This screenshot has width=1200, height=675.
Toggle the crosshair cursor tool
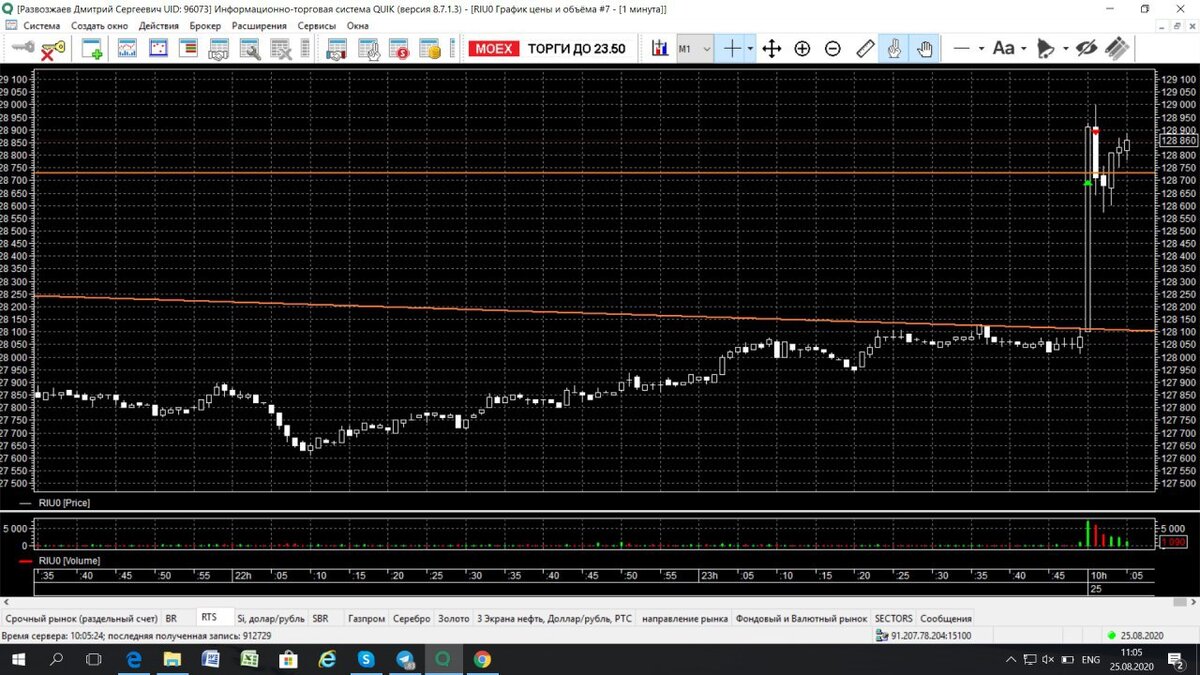click(733, 48)
